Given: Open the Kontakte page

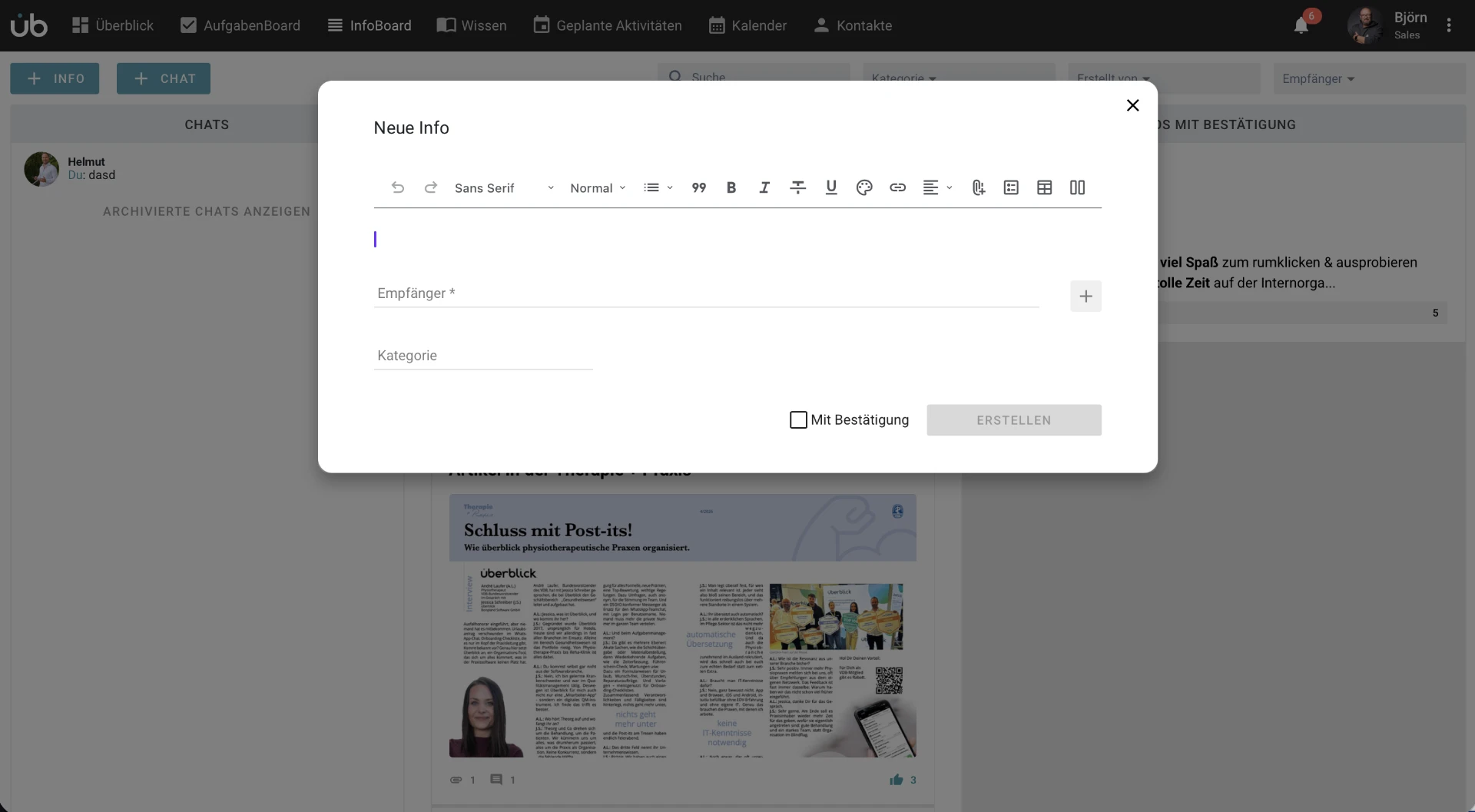Looking at the screenshot, I should pos(853,25).
